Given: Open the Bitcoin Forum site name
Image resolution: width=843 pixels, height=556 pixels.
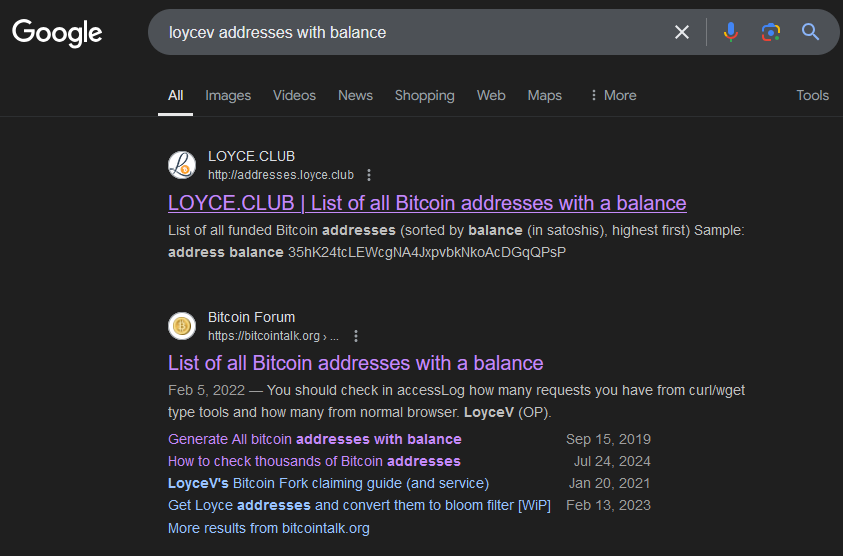Looking at the screenshot, I should 252,317.
